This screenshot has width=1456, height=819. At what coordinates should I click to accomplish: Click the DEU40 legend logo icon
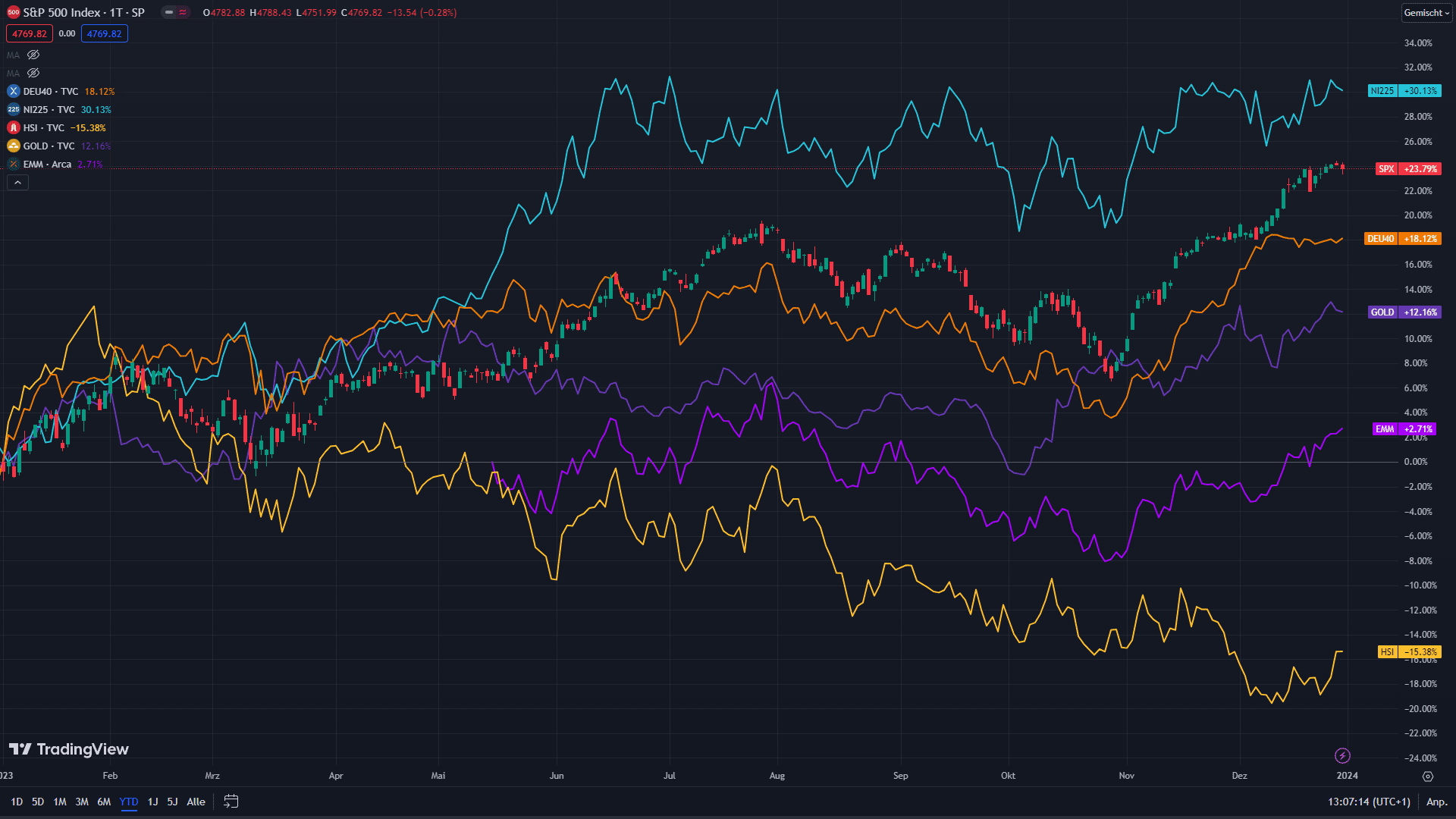[x=14, y=91]
